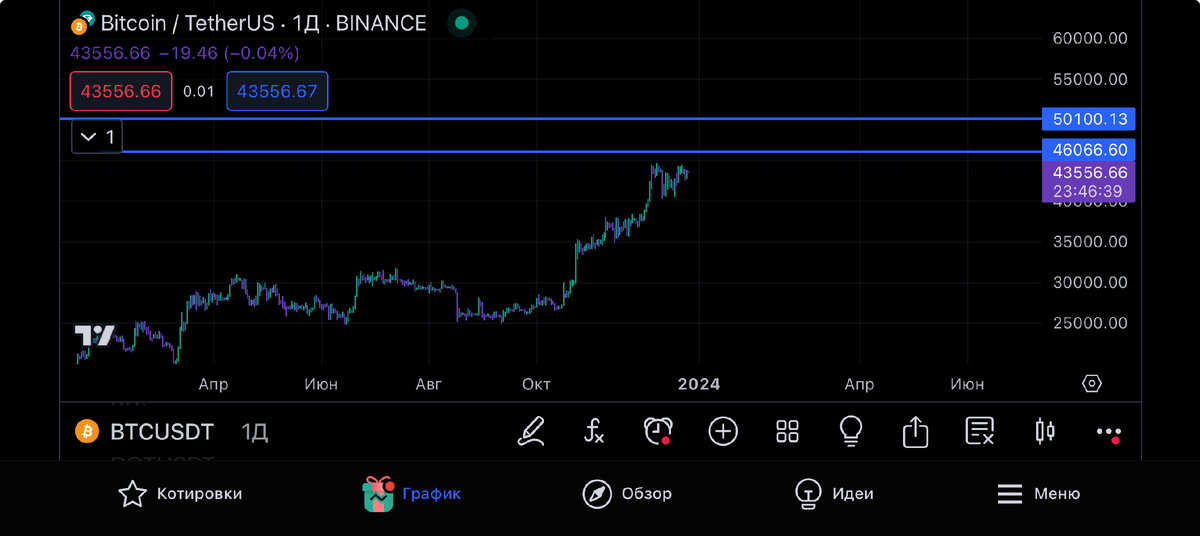Image resolution: width=1200 pixels, height=536 pixels.
Task: Open the indicators fx icon
Action: (x=594, y=431)
